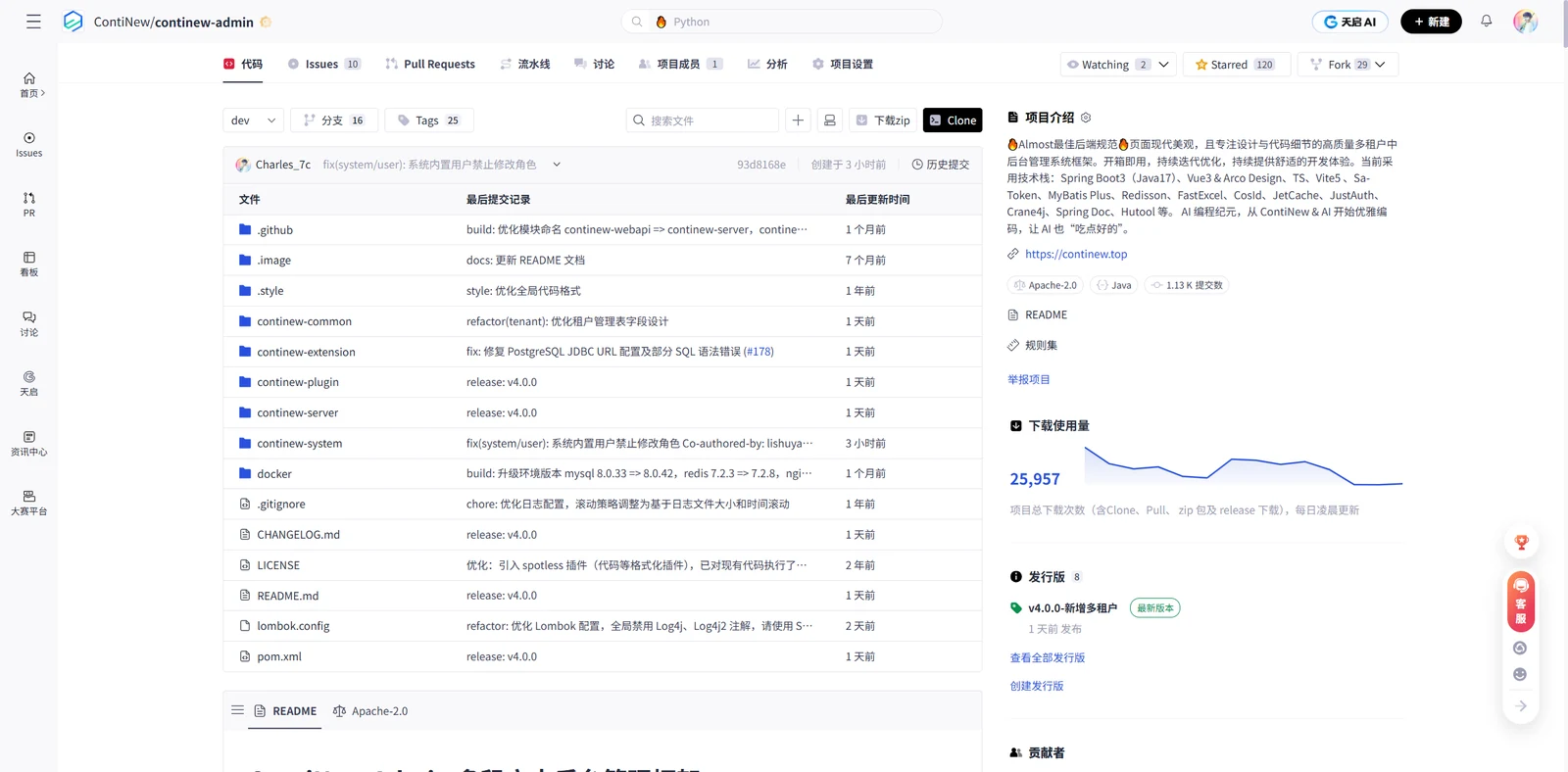Click the 搜索文件 input field

(x=702, y=121)
